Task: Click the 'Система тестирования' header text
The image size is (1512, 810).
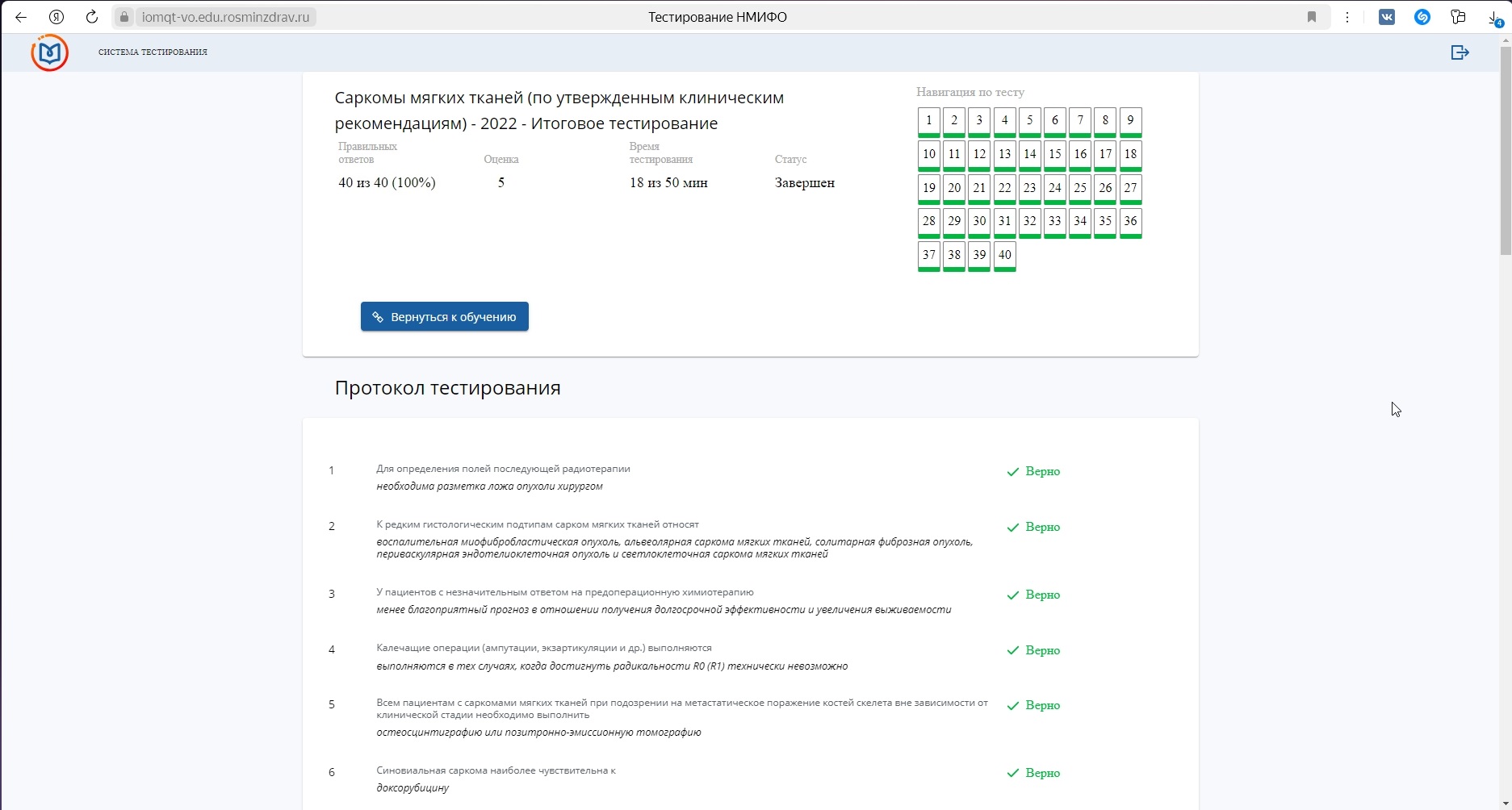Action: (153, 52)
